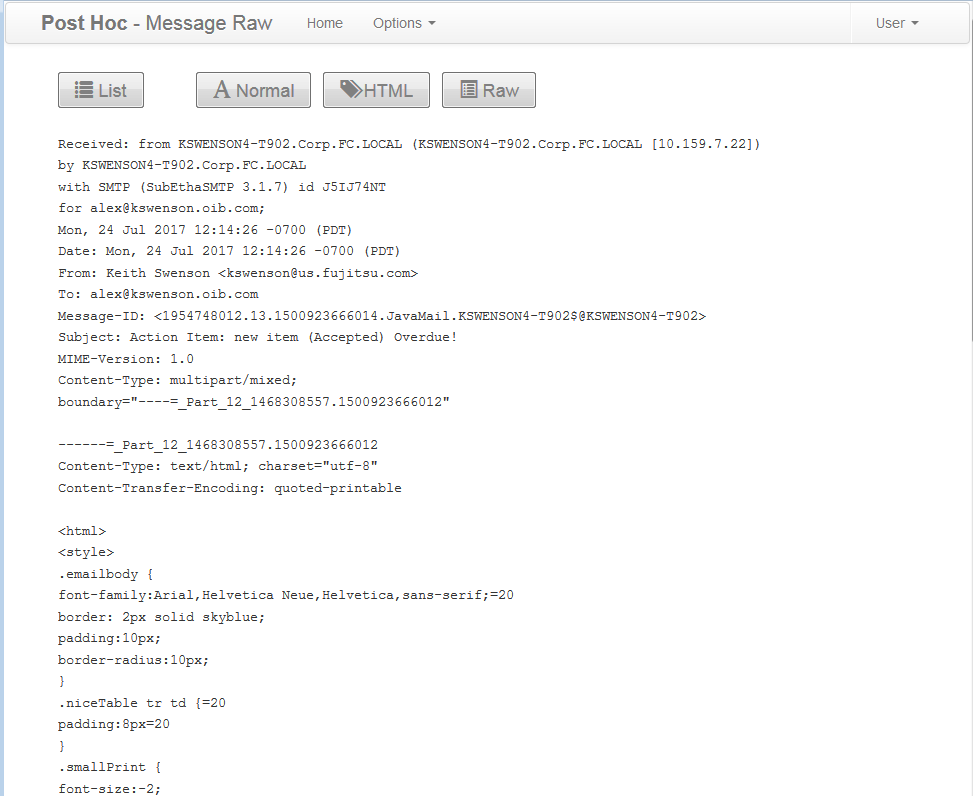The height and width of the screenshot is (796, 973).
Task: Click the Subject header line text
Action: [257, 337]
